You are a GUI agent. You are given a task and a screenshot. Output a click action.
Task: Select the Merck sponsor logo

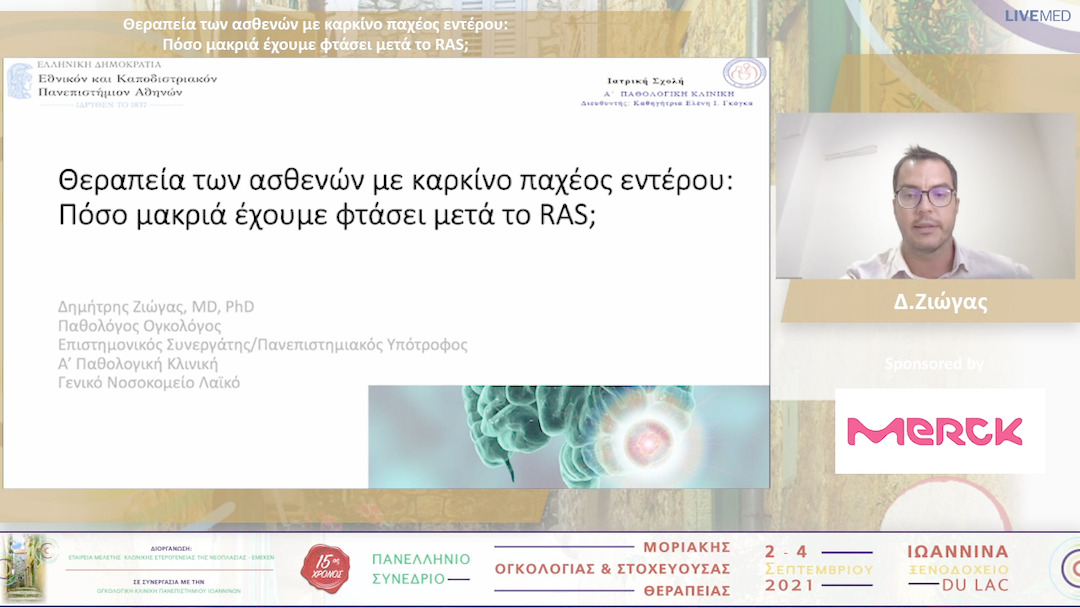coord(938,430)
